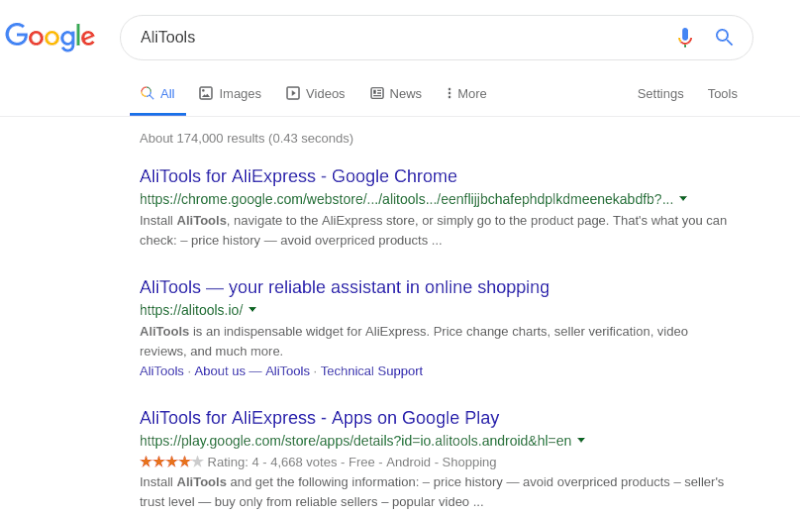Expand dropdown arrow next to alitools.io URL
The width and height of the screenshot is (800, 516).
pos(253,309)
